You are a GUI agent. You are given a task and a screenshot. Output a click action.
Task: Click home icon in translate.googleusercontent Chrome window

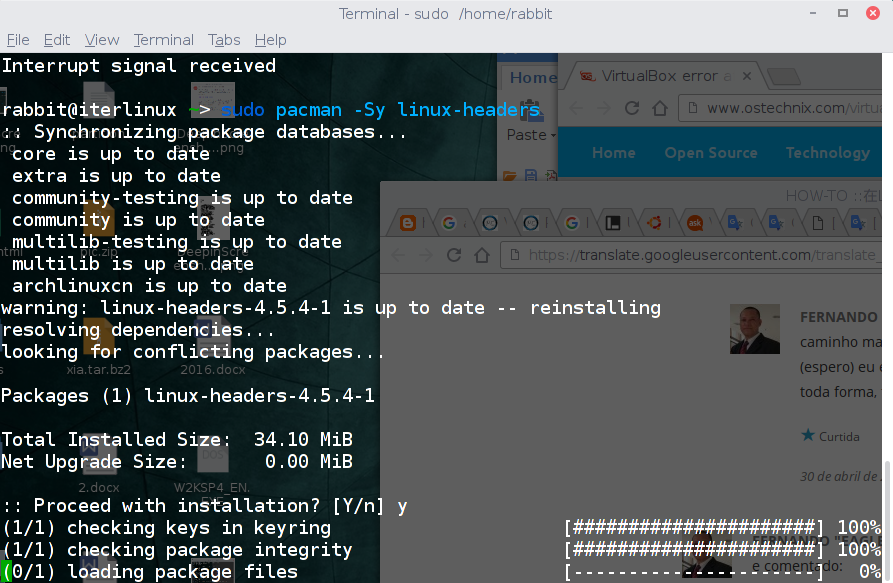click(482, 255)
